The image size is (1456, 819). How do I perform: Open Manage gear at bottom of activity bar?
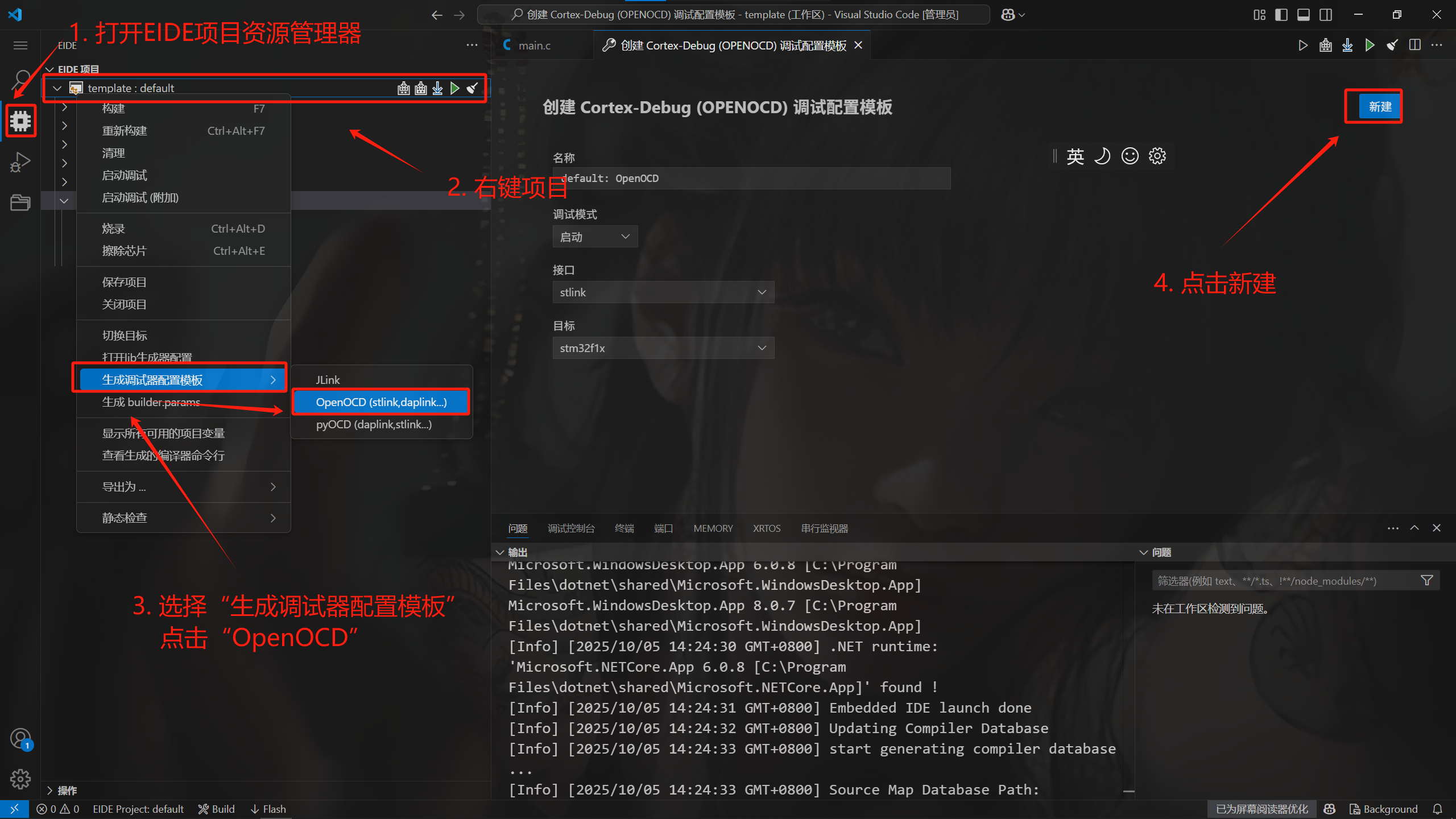click(x=20, y=779)
